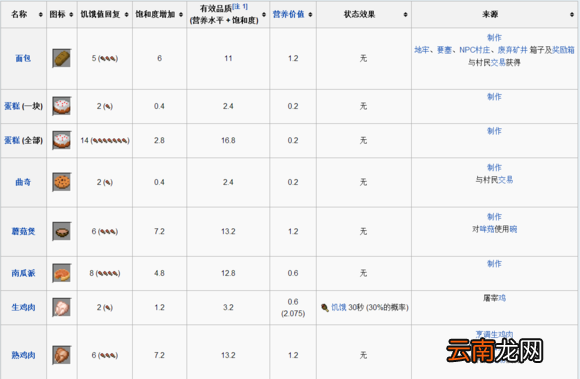580x379 pixels.
Task: Select the 11 quality value for bread
Action: (228, 58)
